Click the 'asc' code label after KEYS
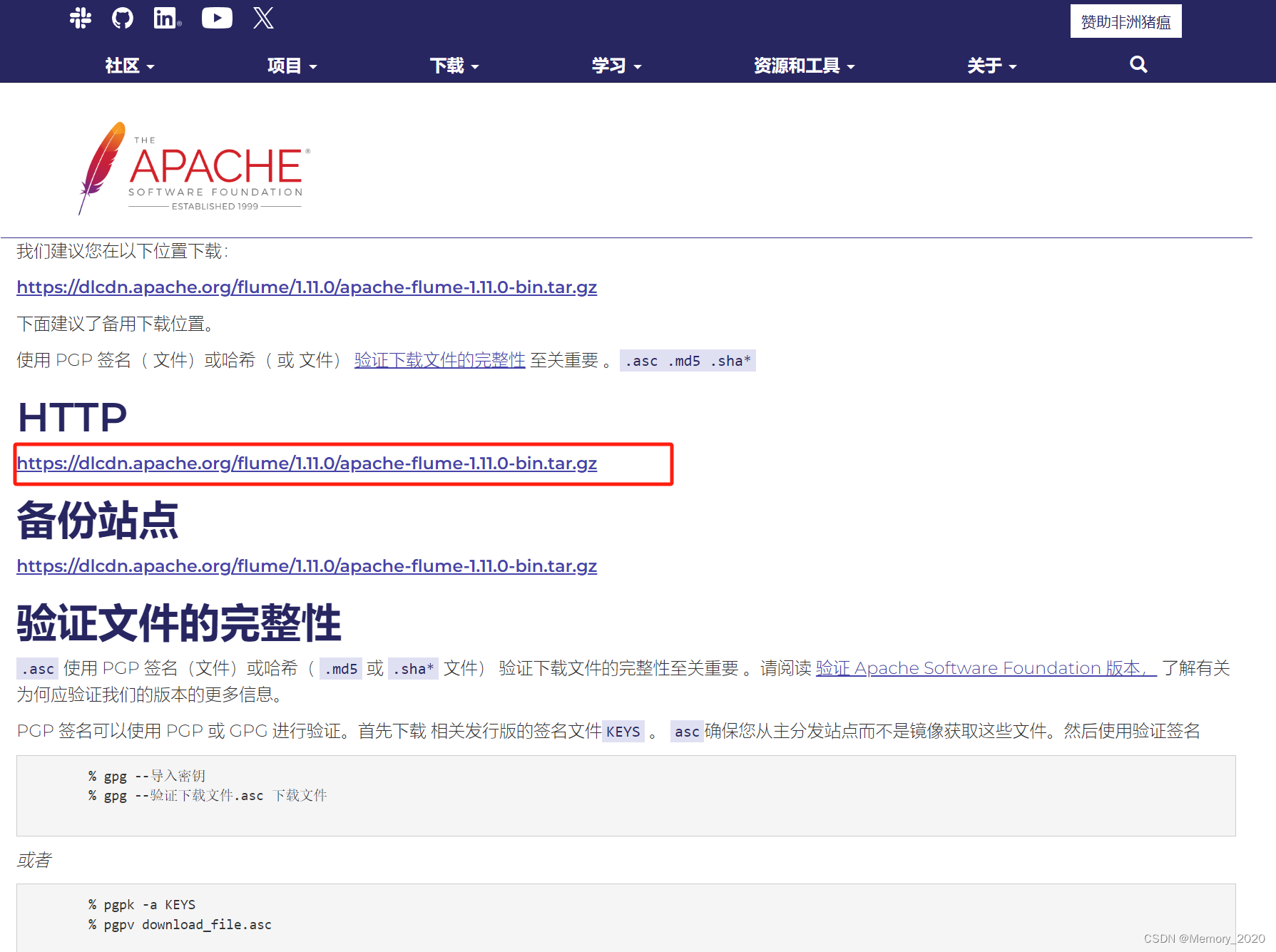Viewport: 1276px width, 952px height. coord(687,732)
